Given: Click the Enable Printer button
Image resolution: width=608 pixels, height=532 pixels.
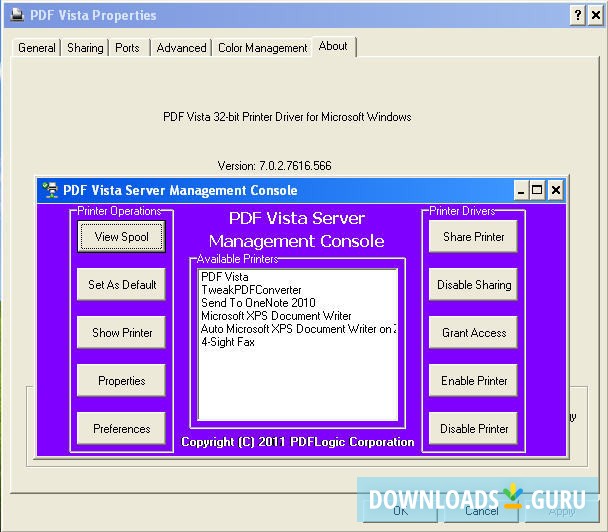Looking at the screenshot, I should pyautogui.click(x=473, y=381).
